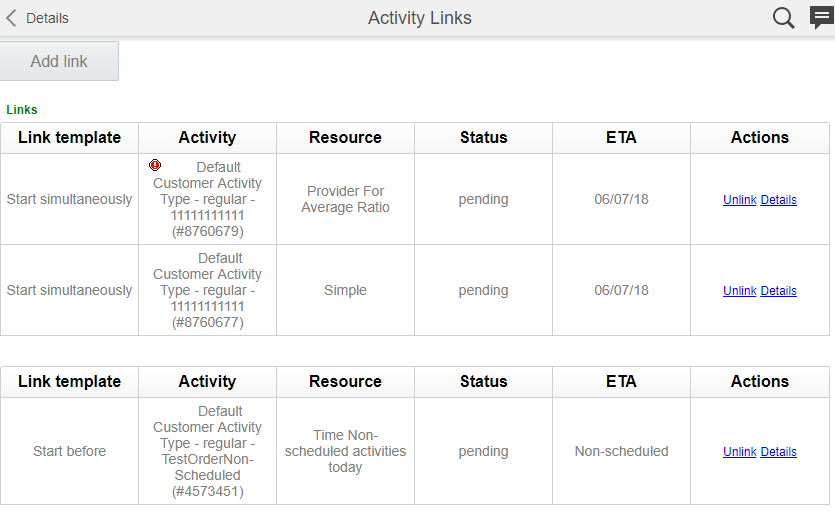Click the TestOrderNon-Scheduled activity #4573451 cell
The image size is (835, 511).
coord(207,451)
